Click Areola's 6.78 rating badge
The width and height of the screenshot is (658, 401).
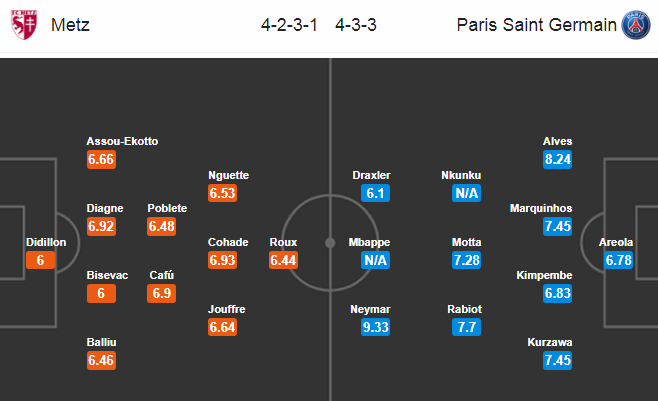(x=619, y=260)
